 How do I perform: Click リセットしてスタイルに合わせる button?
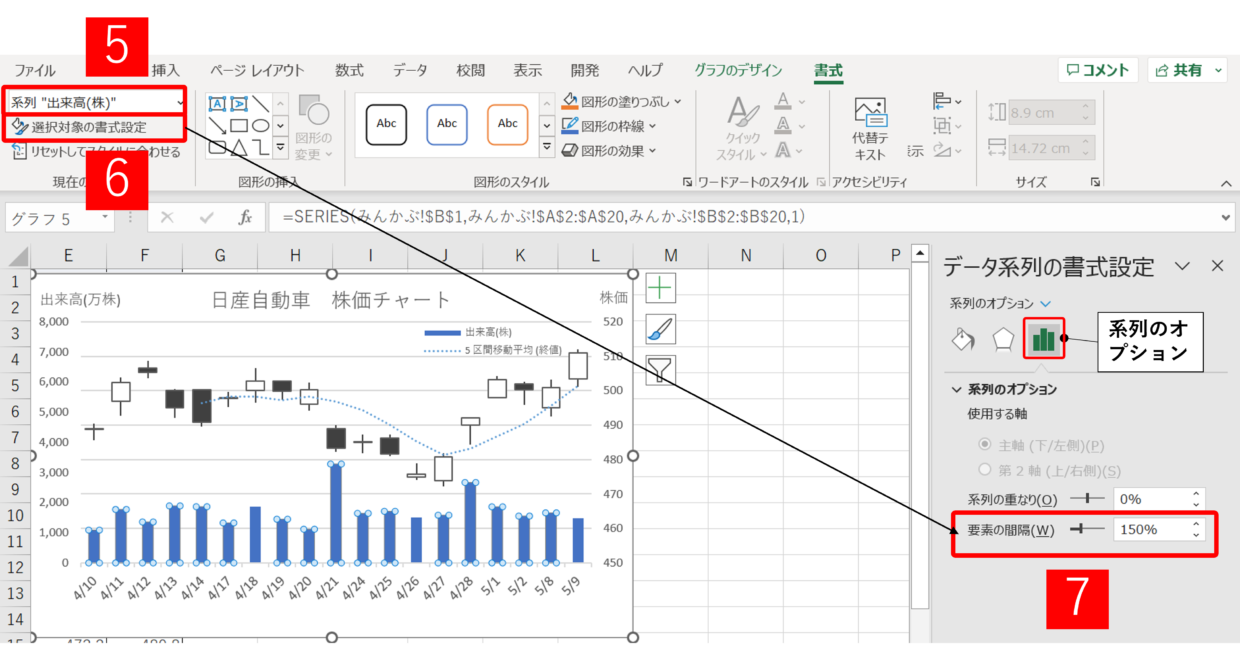pos(96,152)
